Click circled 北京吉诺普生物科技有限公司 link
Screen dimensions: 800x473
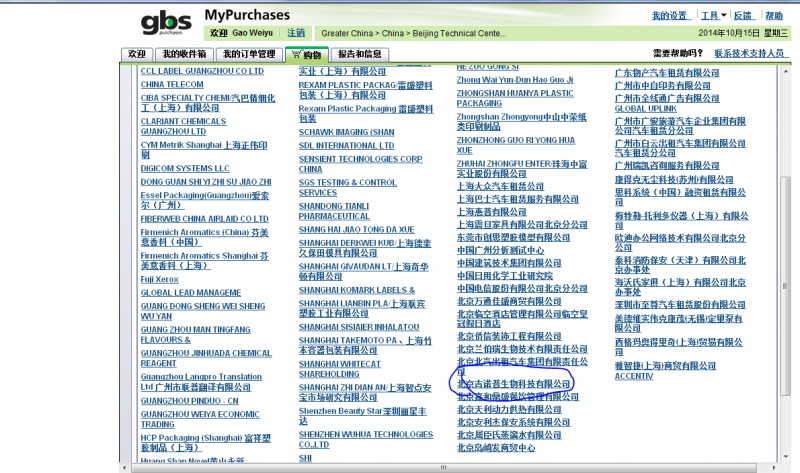click(x=513, y=384)
